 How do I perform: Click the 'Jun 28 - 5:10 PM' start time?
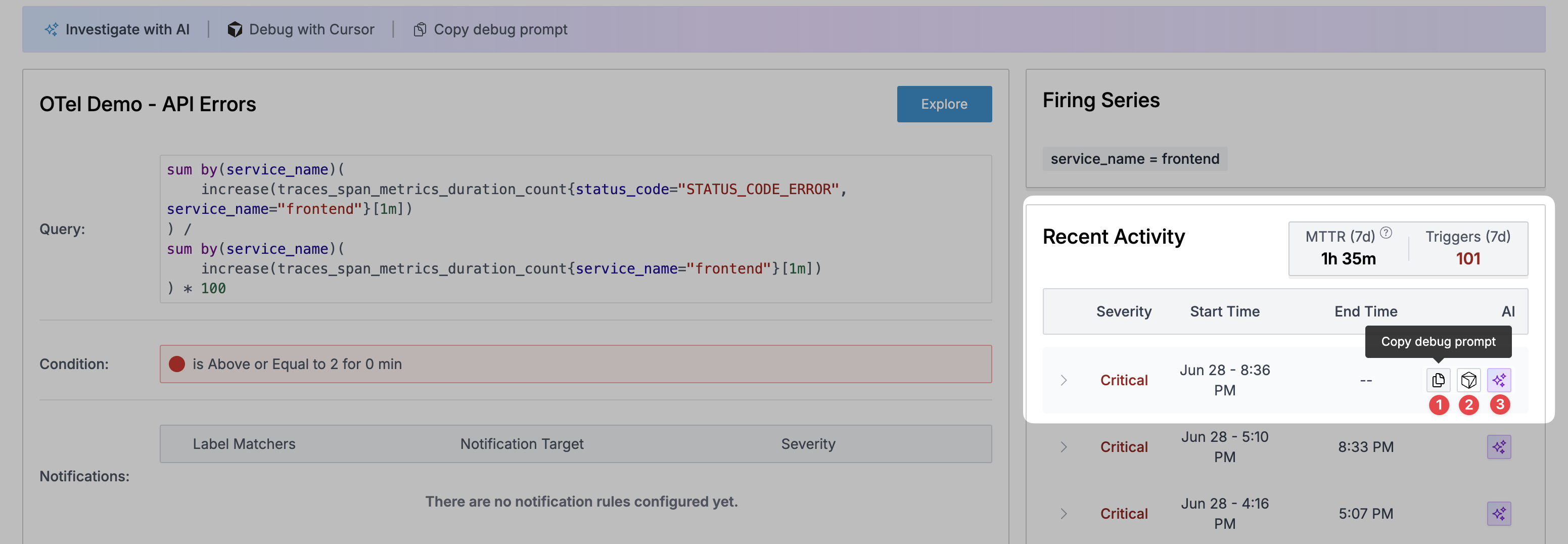pyautogui.click(x=1225, y=447)
